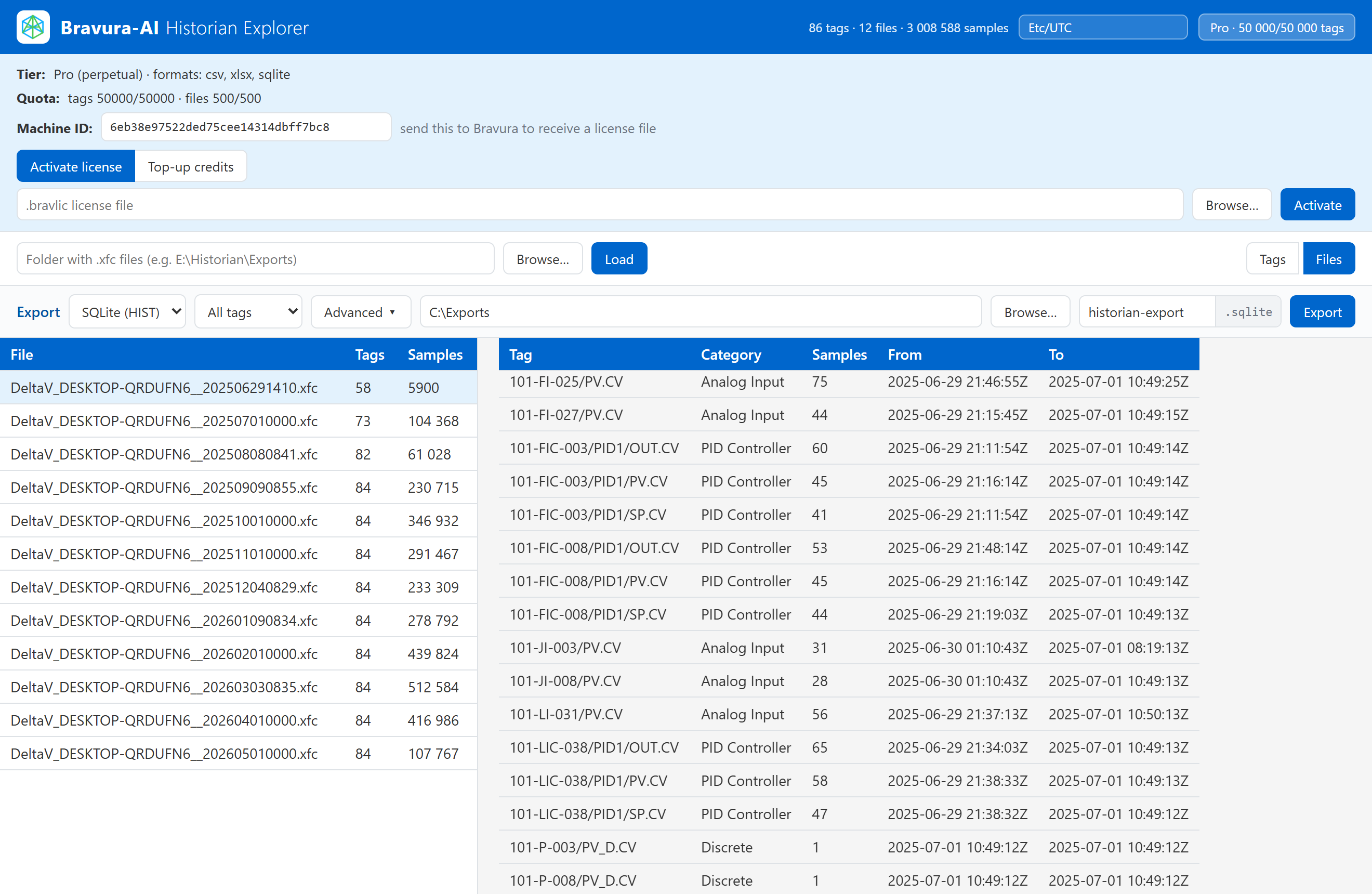Open the All tags filter dropdown
The height and width of the screenshot is (894, 1372).
(x=248, y=312)
